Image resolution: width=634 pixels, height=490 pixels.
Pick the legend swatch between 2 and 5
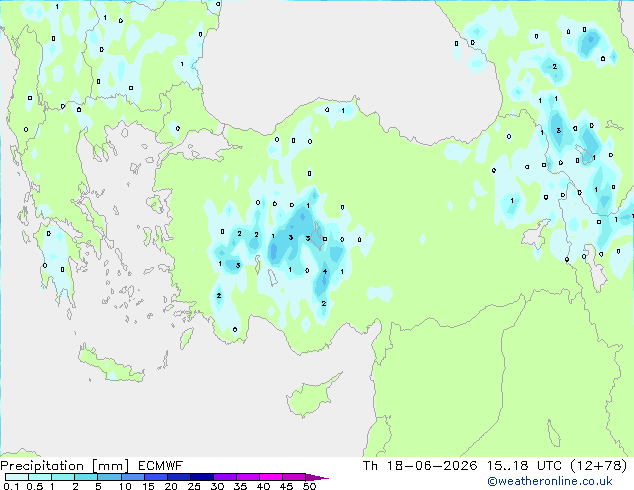pyautogui.click(x=86, y=477)
